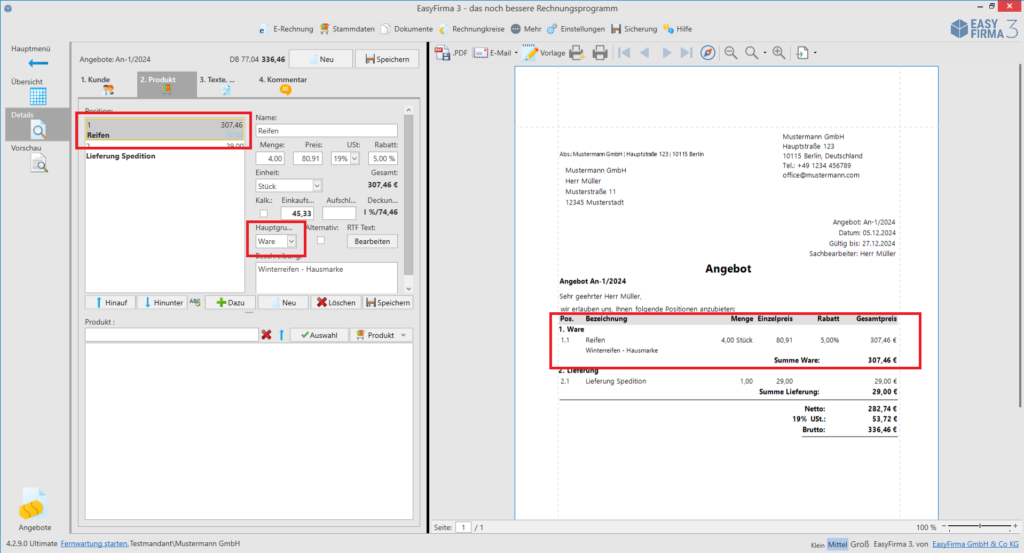The width and height of the screenshot is (1024, 553).
Task: Go to the first preview page
Action: pos(624,53)
